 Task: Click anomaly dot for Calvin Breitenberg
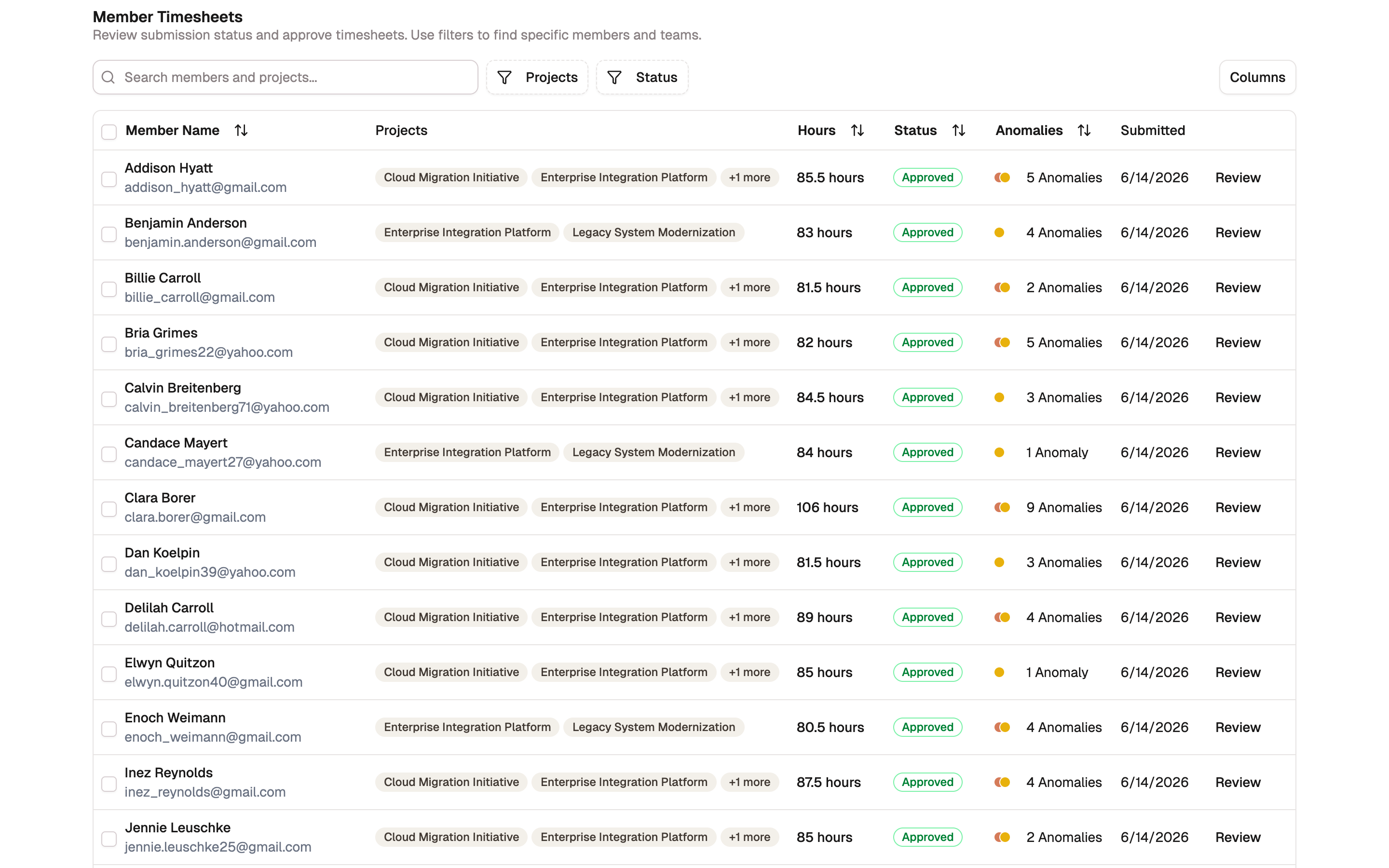999,397
